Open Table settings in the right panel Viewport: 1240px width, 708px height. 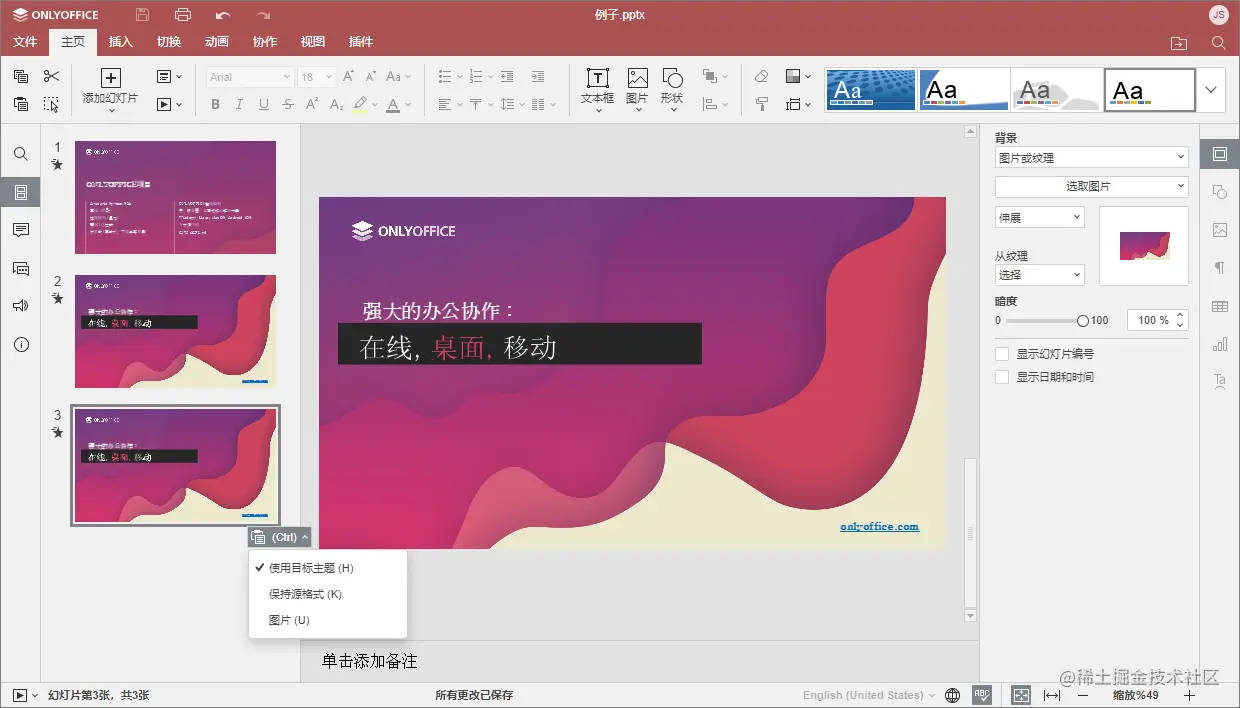click(1219, 306)
